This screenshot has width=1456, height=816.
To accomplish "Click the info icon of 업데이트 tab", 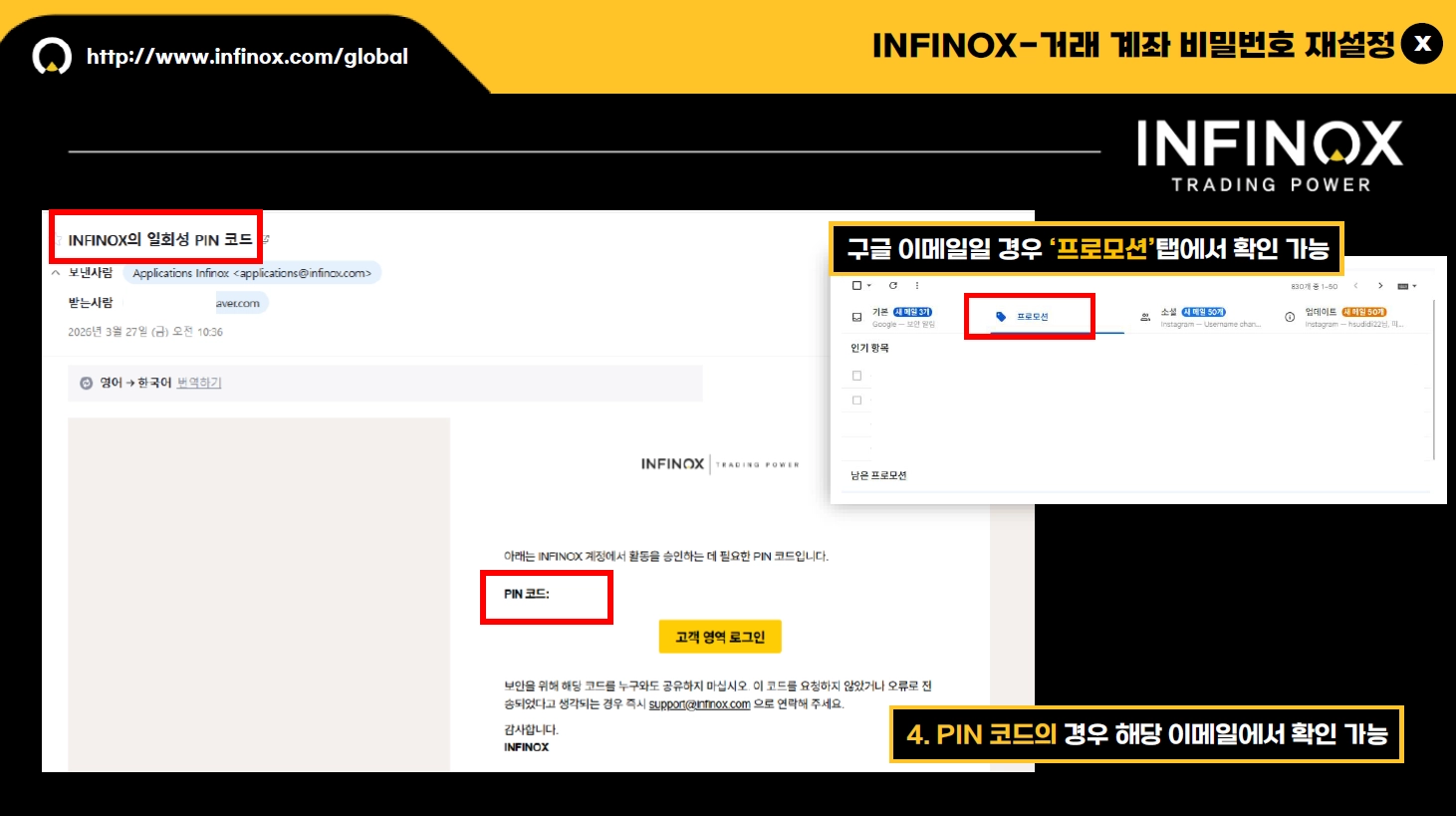I will [x=1290, y=317].
